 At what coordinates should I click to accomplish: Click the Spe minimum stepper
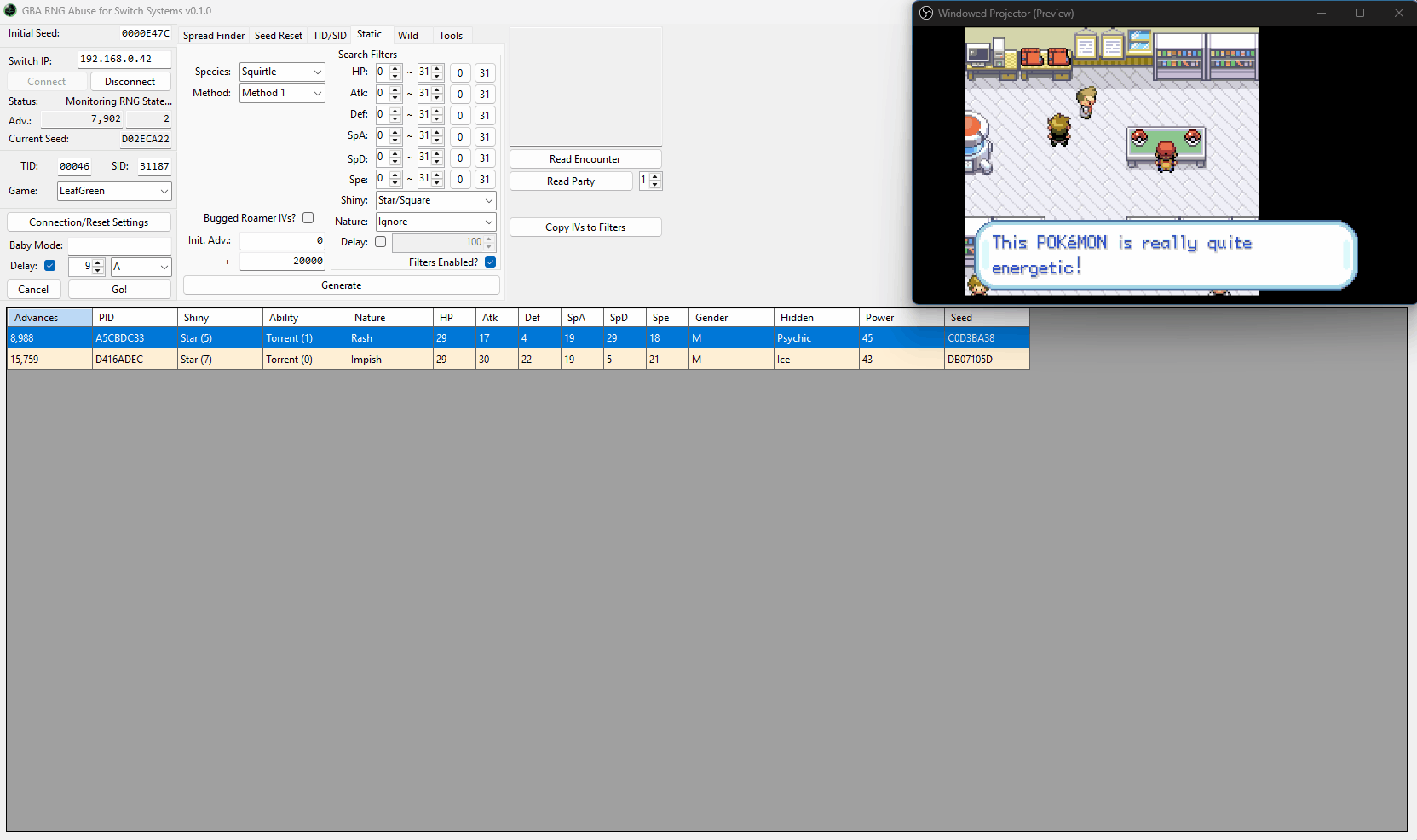389,179
